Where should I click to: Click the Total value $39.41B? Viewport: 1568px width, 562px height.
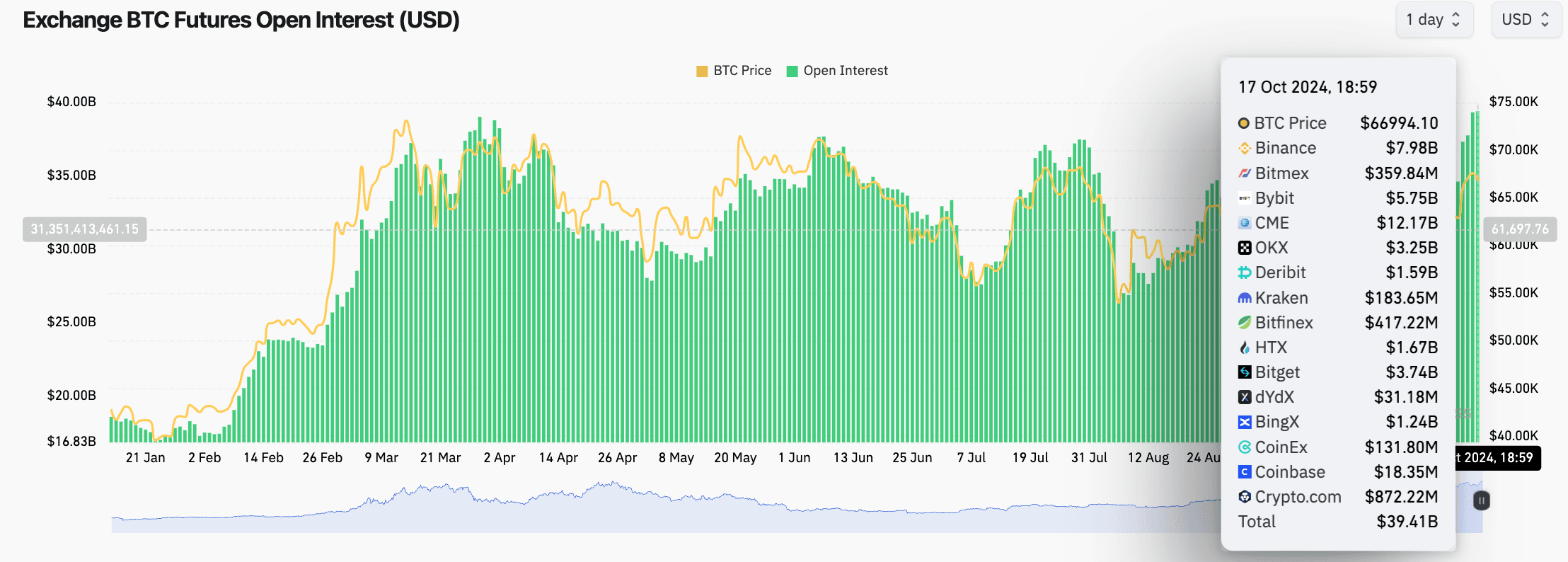click(x=1407, y=522)
